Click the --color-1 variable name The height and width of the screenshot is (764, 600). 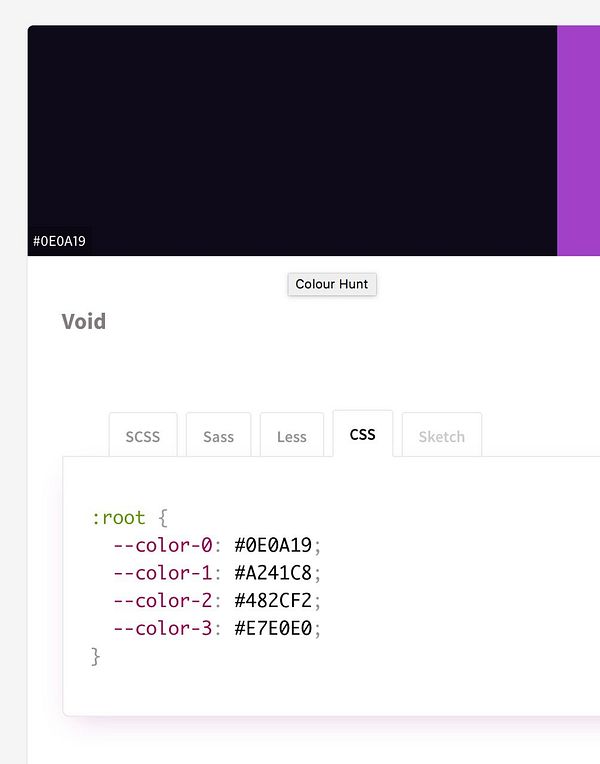pos(163,573)
